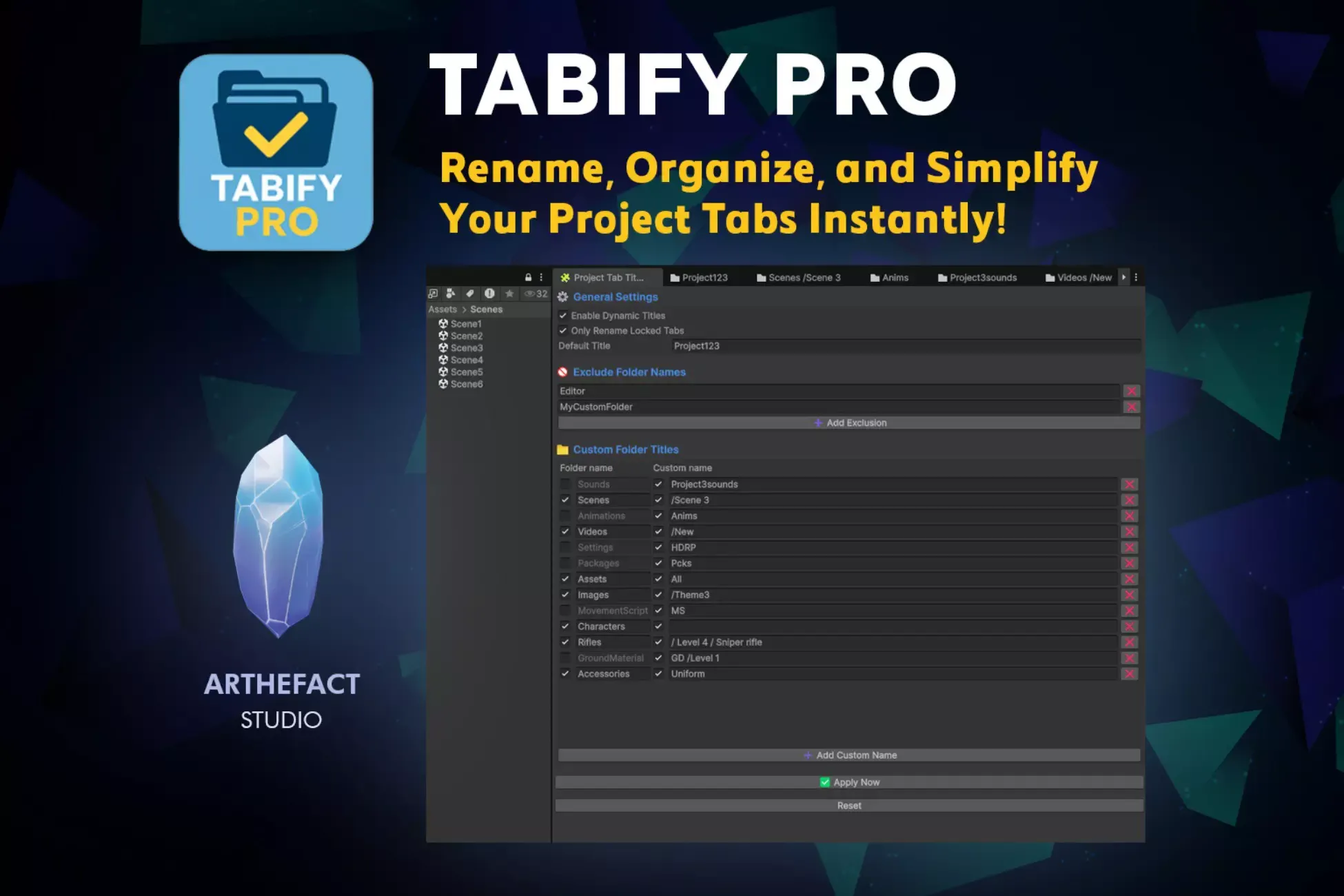Open the window options kebab menu
1344x896 pixels.
pyautogui.click(x=1136, y=276)
